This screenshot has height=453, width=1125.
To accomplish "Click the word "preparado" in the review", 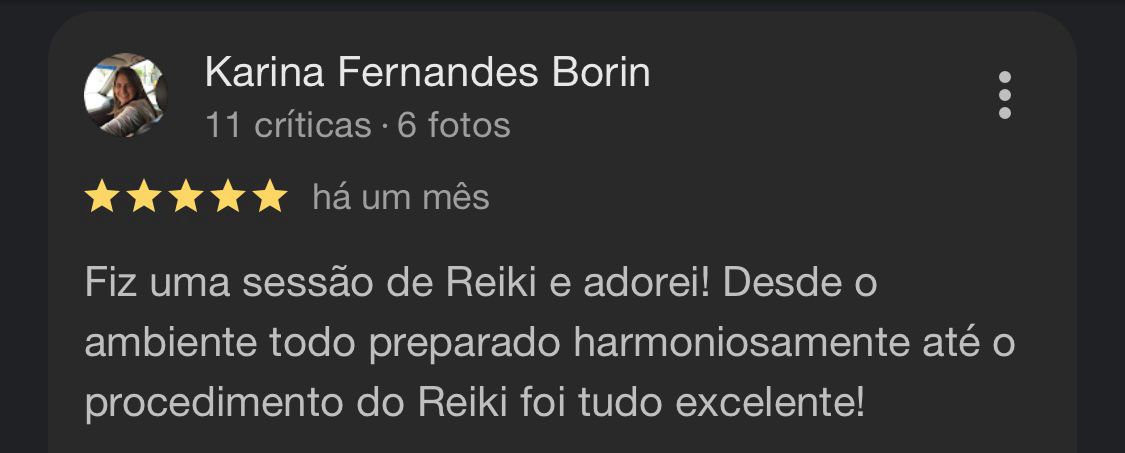I will (x=465, y=344).
